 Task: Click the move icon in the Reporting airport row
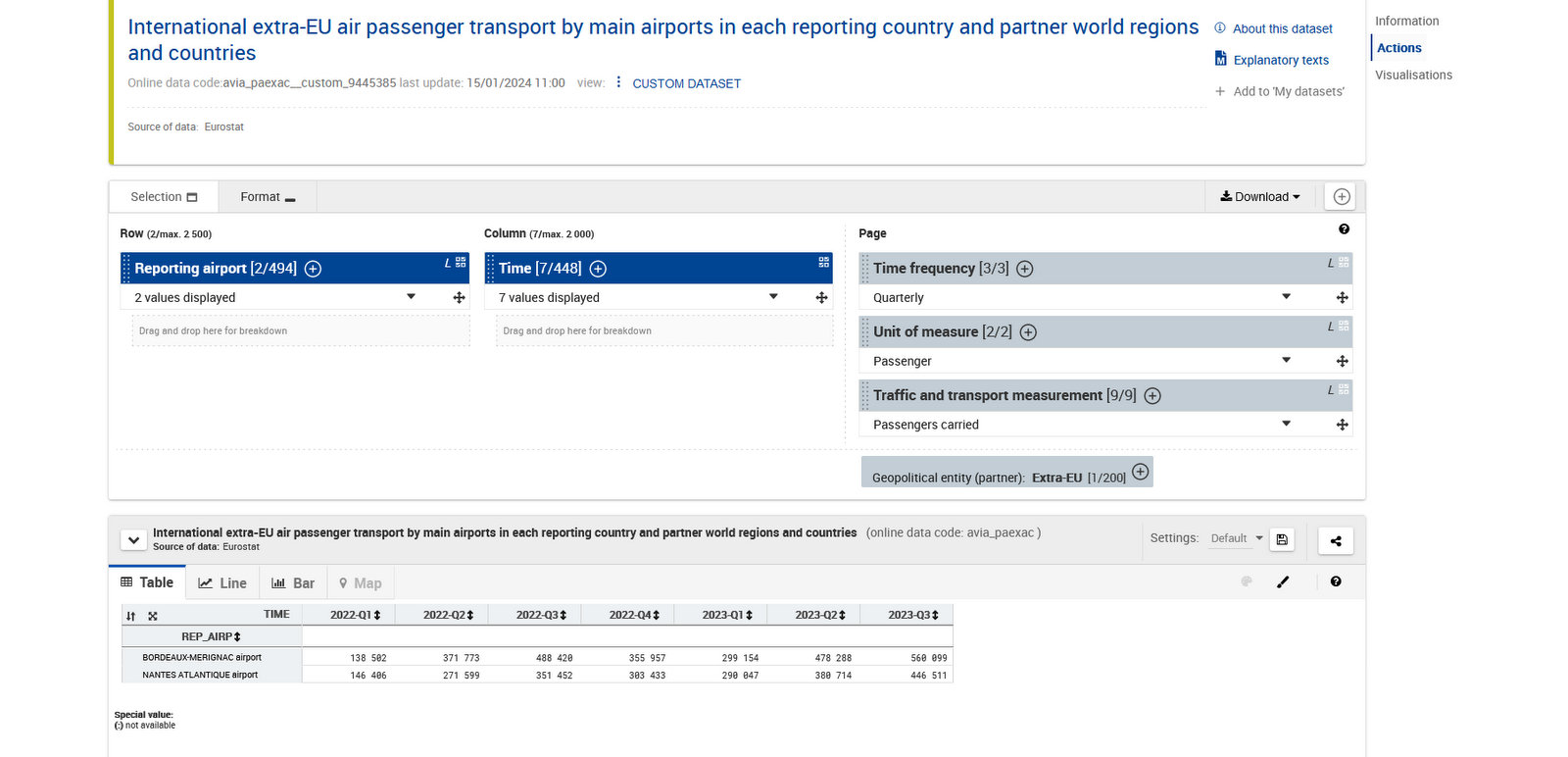pos(459,297)
